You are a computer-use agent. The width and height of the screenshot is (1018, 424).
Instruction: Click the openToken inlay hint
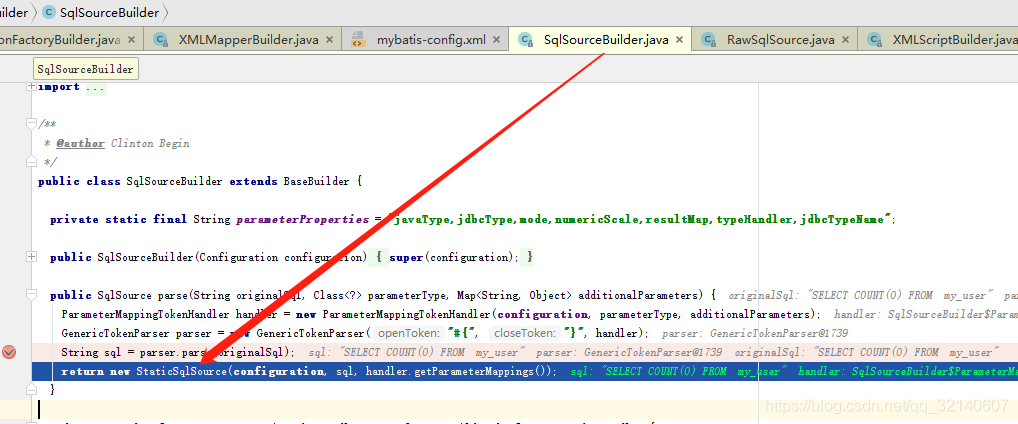coord(410,334)
